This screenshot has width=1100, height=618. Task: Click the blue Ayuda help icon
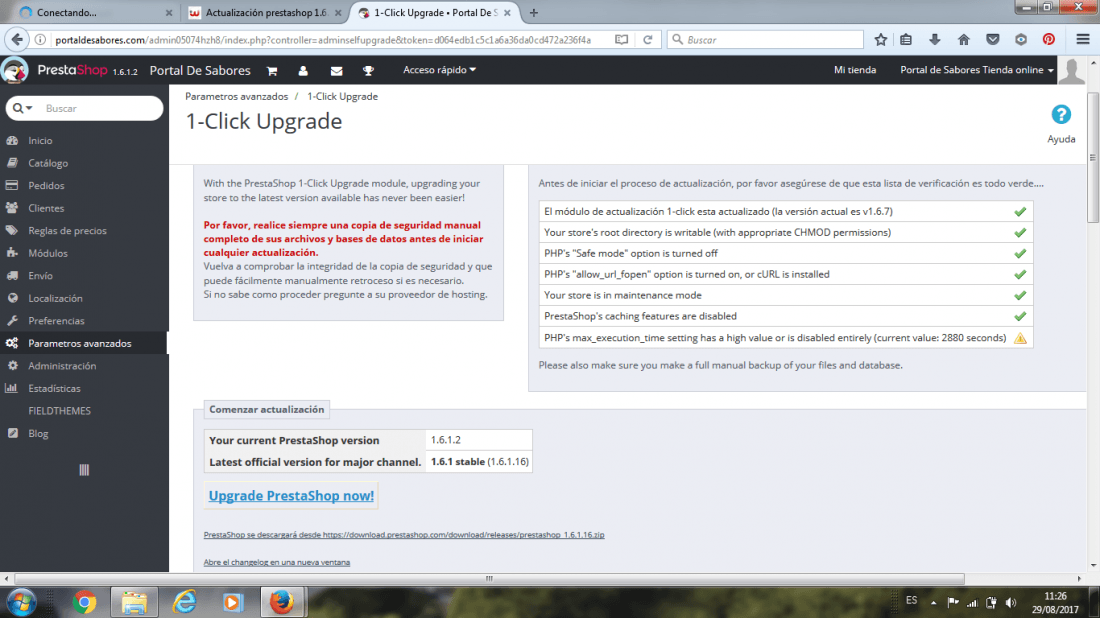tap(1061, 114)
